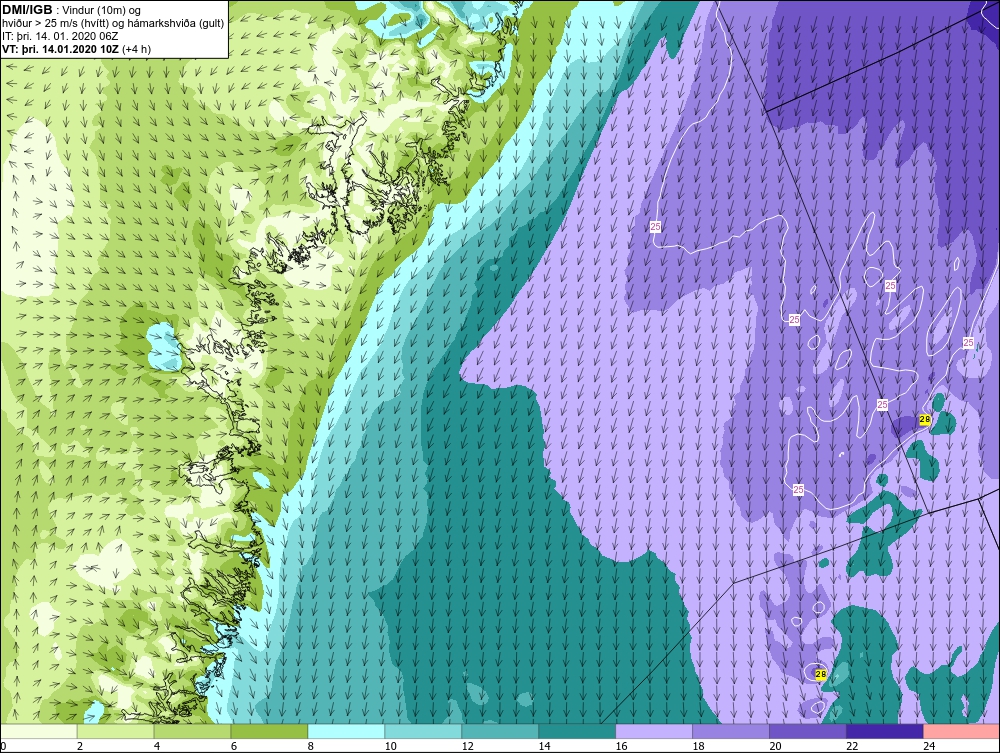Click the pink legend swatch above 24 m/s

pyautogui.click(x=961, y=731)
